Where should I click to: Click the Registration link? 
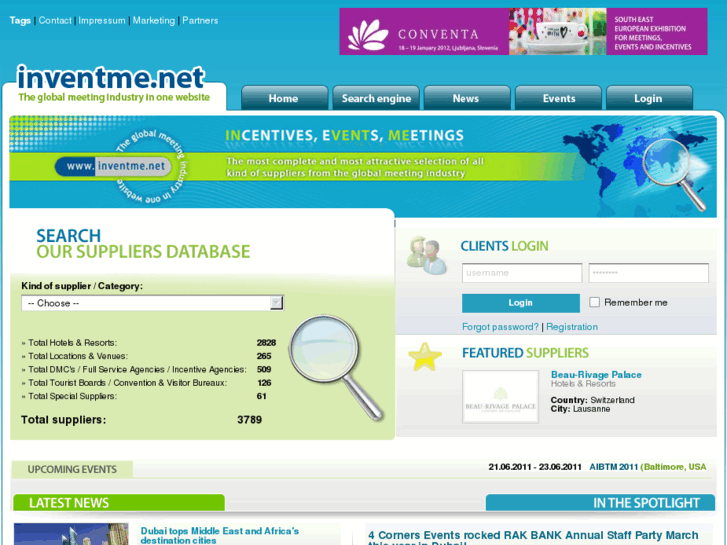coord(572,327)
